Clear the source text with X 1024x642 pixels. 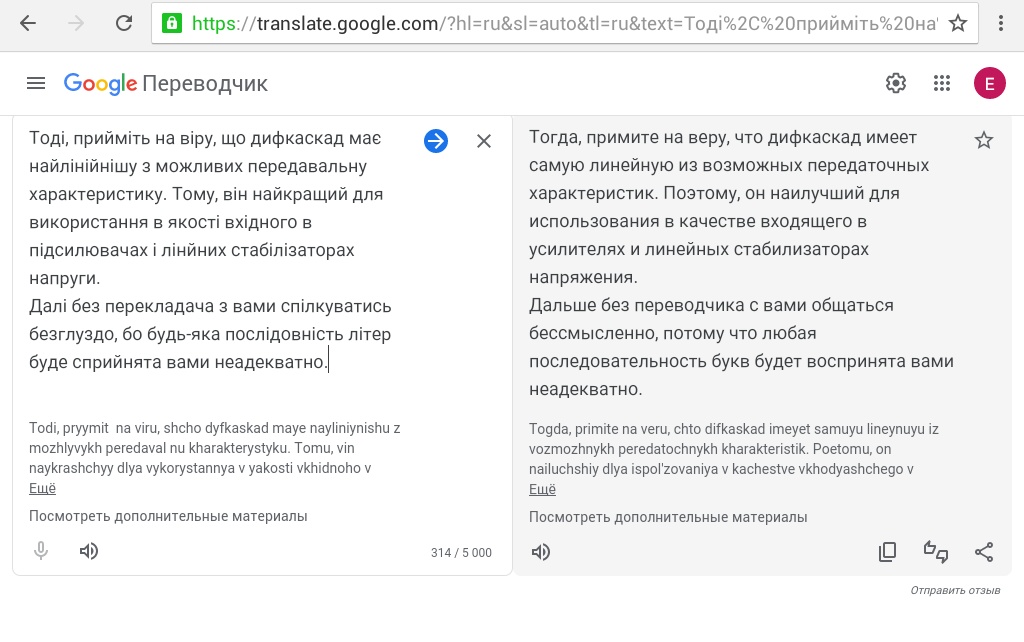coord(484,141)
